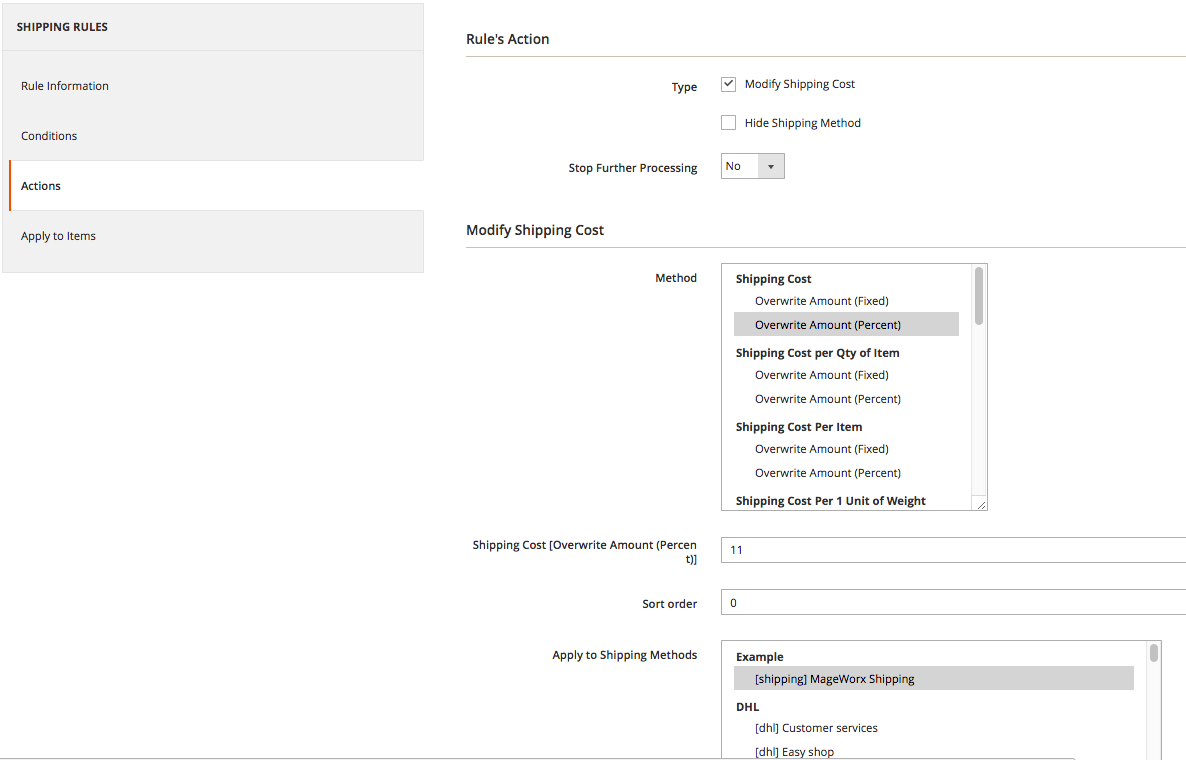Select [shipping] MageWorx Shipping method

tap(834, 679)
